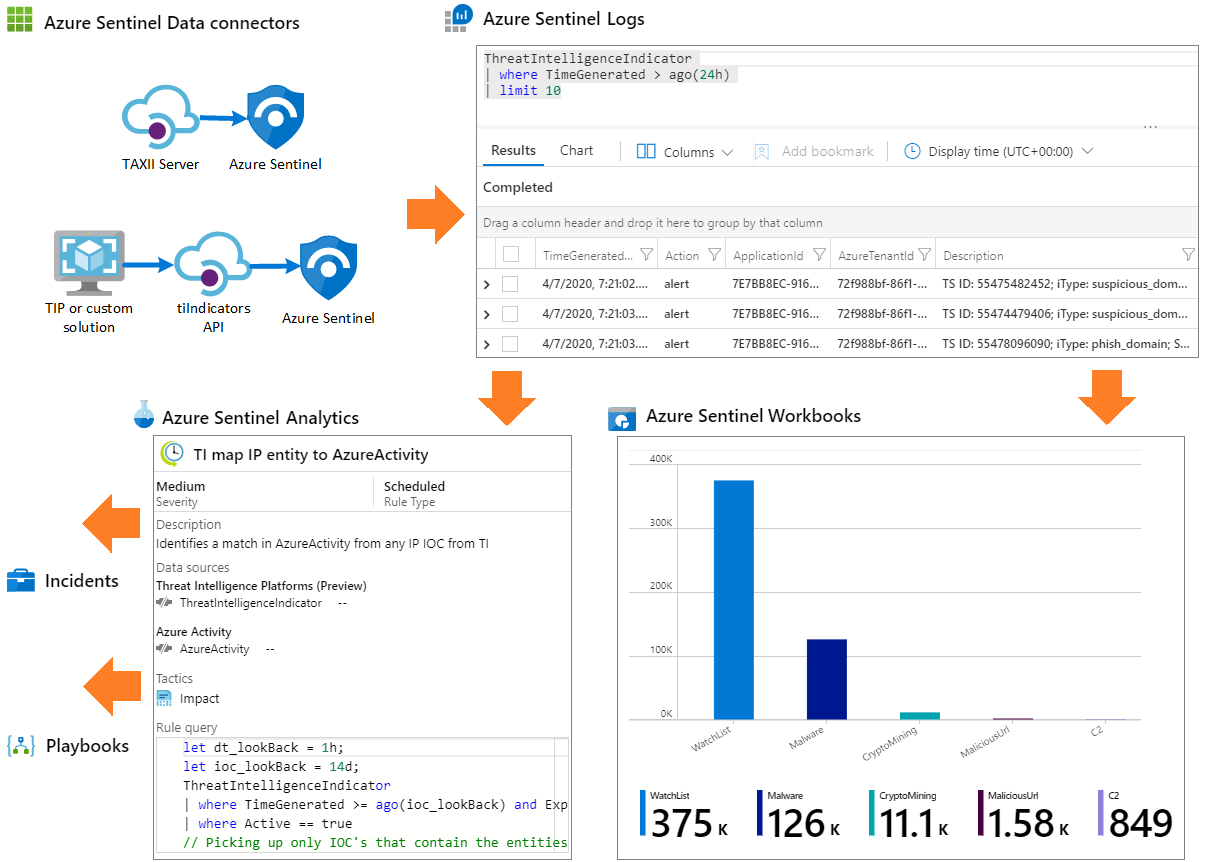Screen dimensions: 1211x862
Task: Click the Azure Sentinel Data connectors grid icon
Action: point(19,20)
